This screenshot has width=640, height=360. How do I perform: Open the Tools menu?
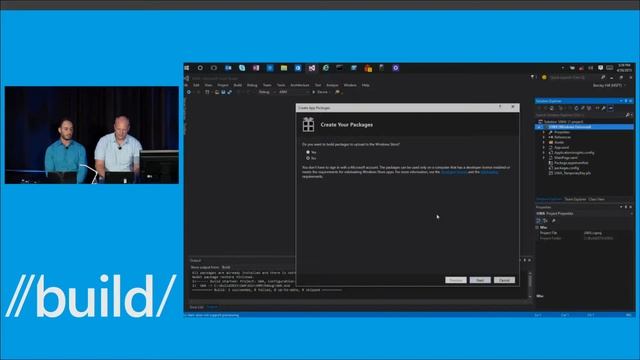click(281, 85)
